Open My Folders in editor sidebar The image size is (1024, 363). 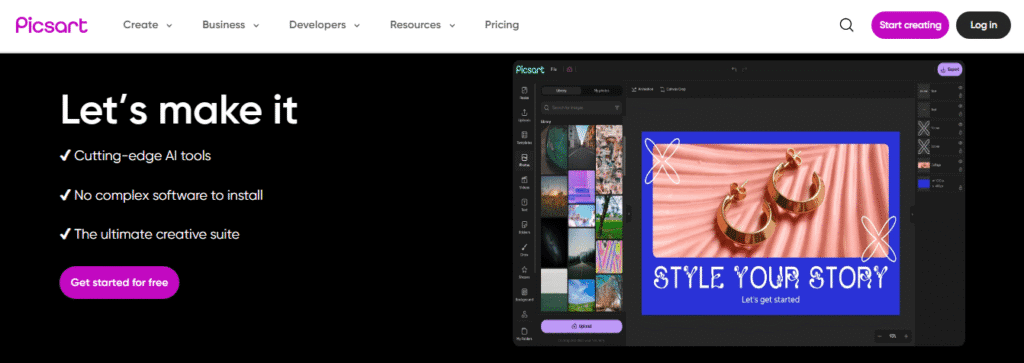click(x=524, y=334)
